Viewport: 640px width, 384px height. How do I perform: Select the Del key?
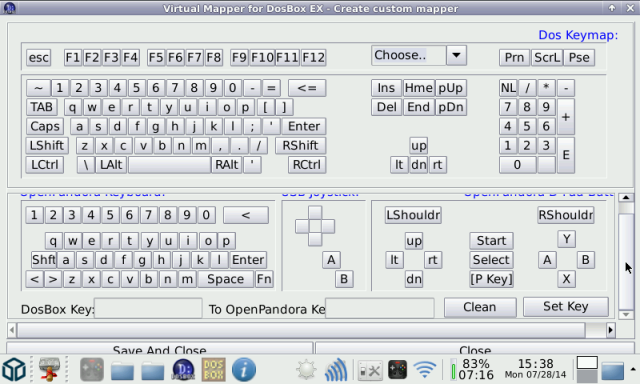[x=386, y=107]
